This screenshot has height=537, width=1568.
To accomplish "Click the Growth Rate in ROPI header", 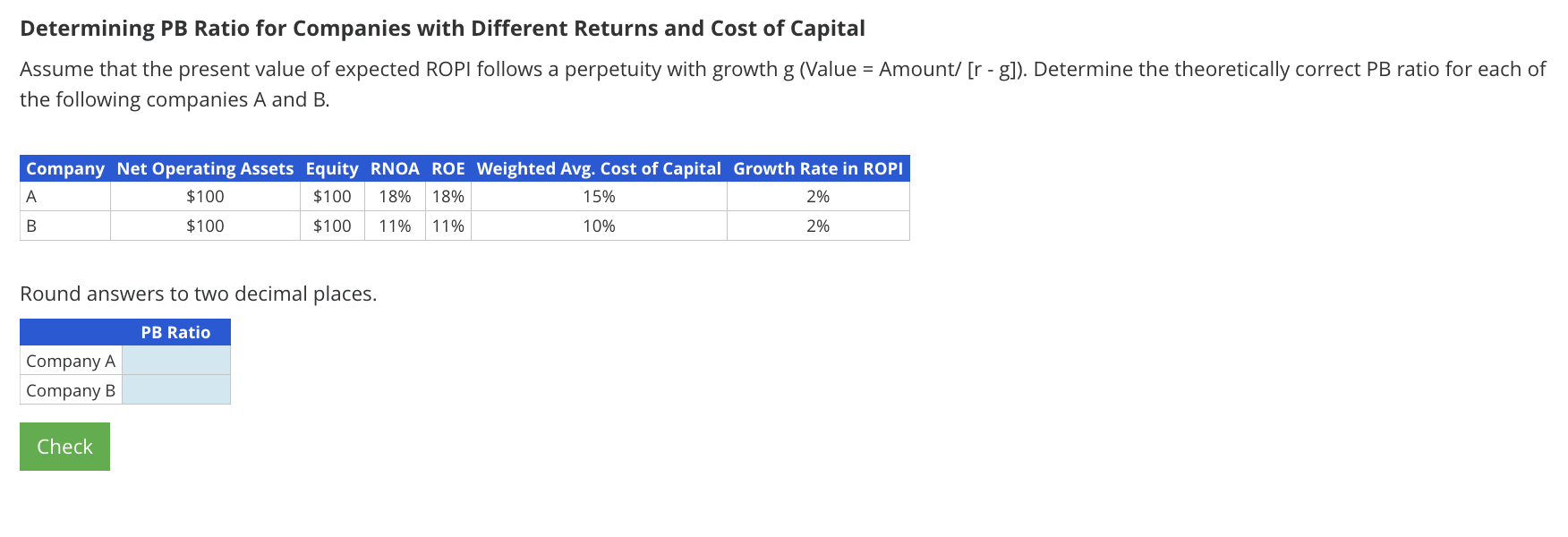I will click(817, 168).
